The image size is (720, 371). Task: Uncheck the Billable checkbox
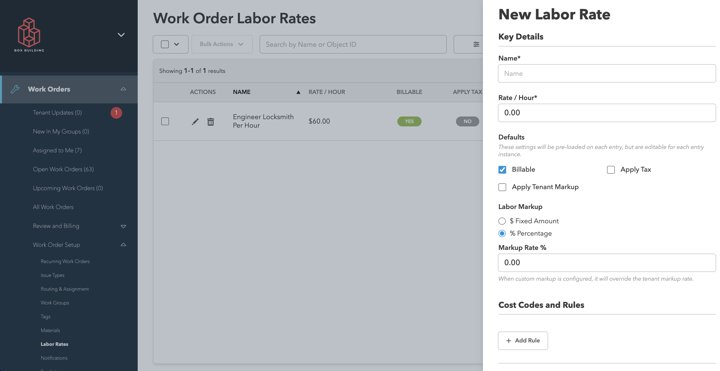tap(502, 169)
